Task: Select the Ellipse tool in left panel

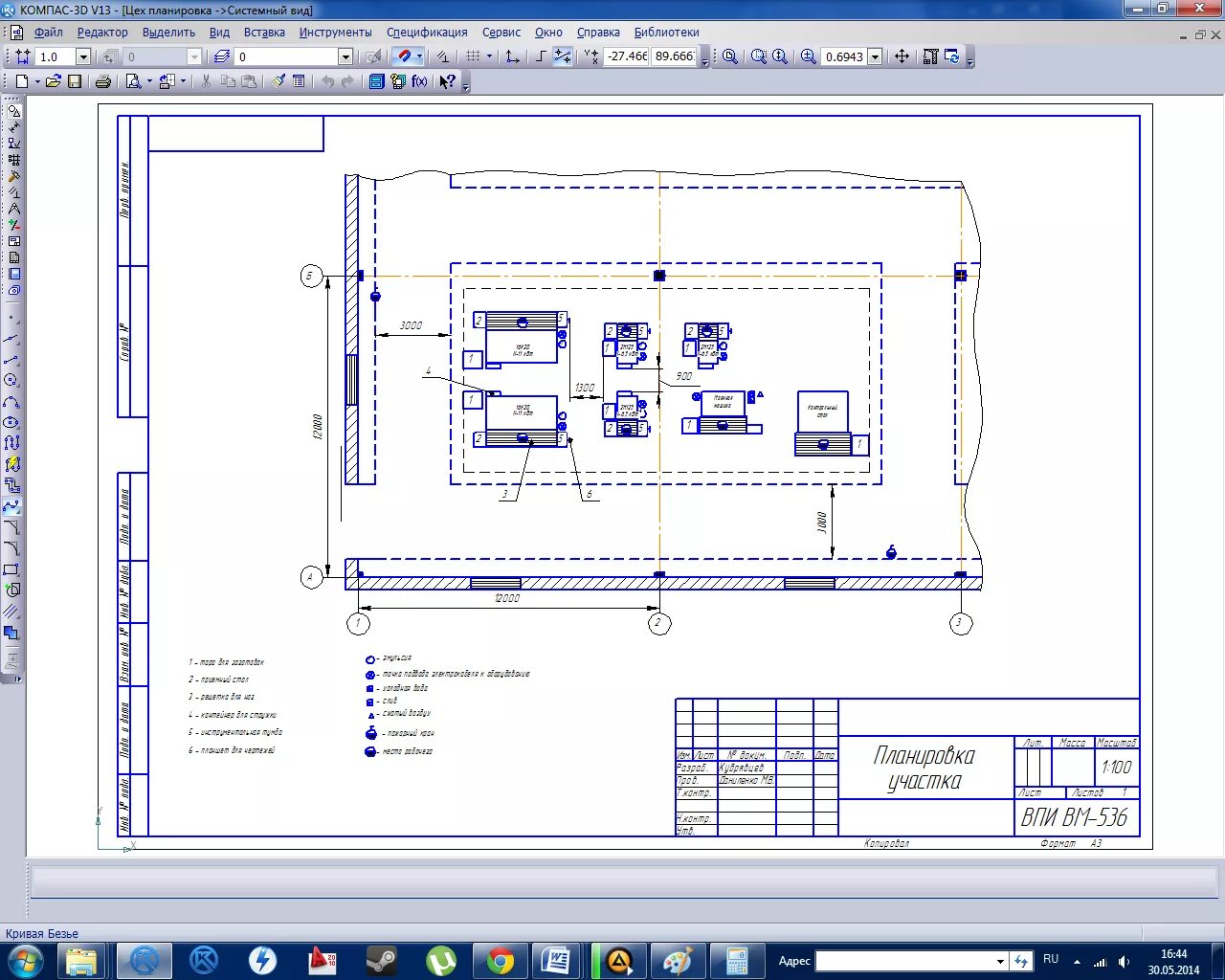Action: pyautogui.click(x=11, y=423)
